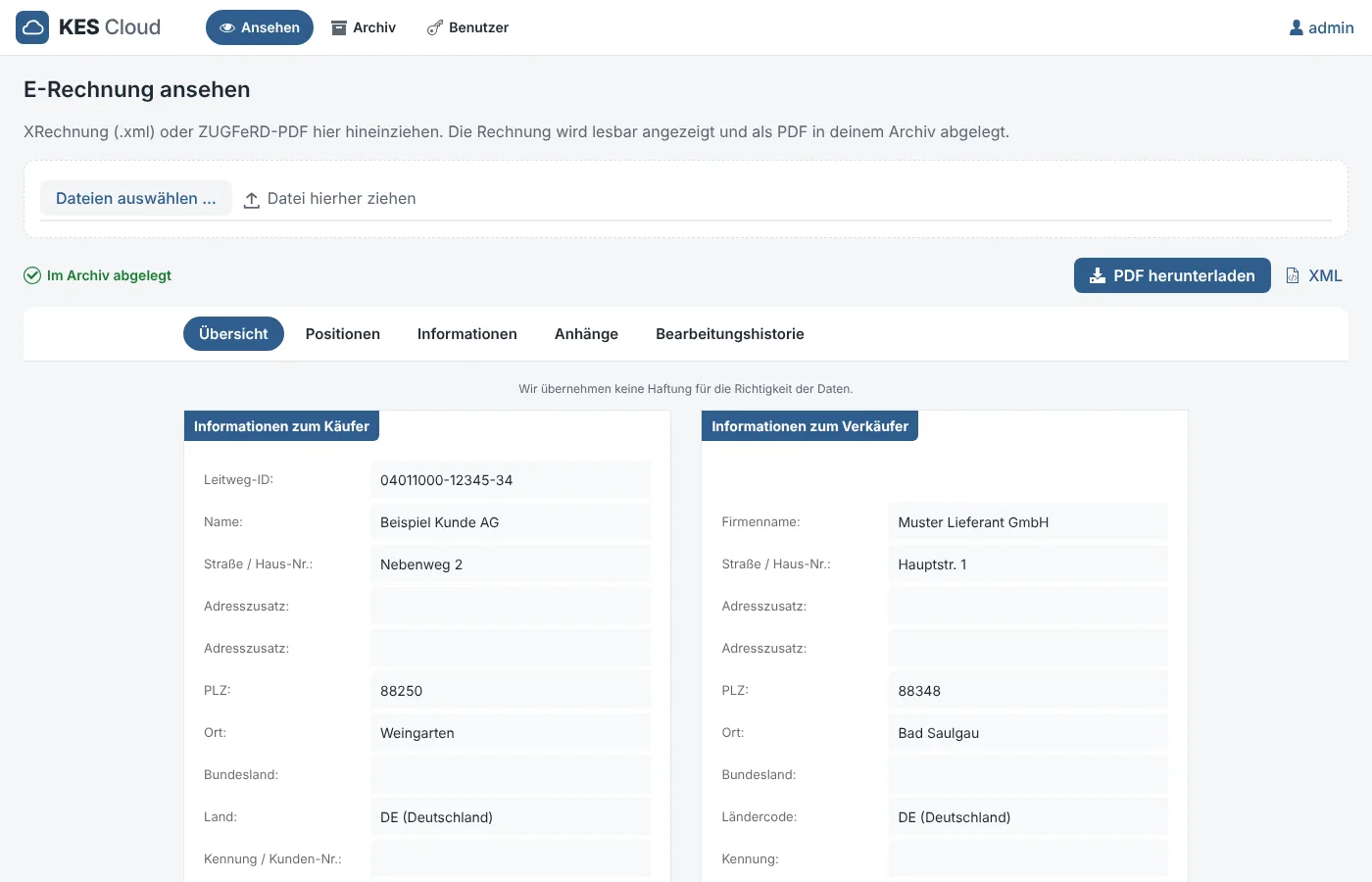
Task: Click seller PLZ value 88348
Action: [1028, 691]
